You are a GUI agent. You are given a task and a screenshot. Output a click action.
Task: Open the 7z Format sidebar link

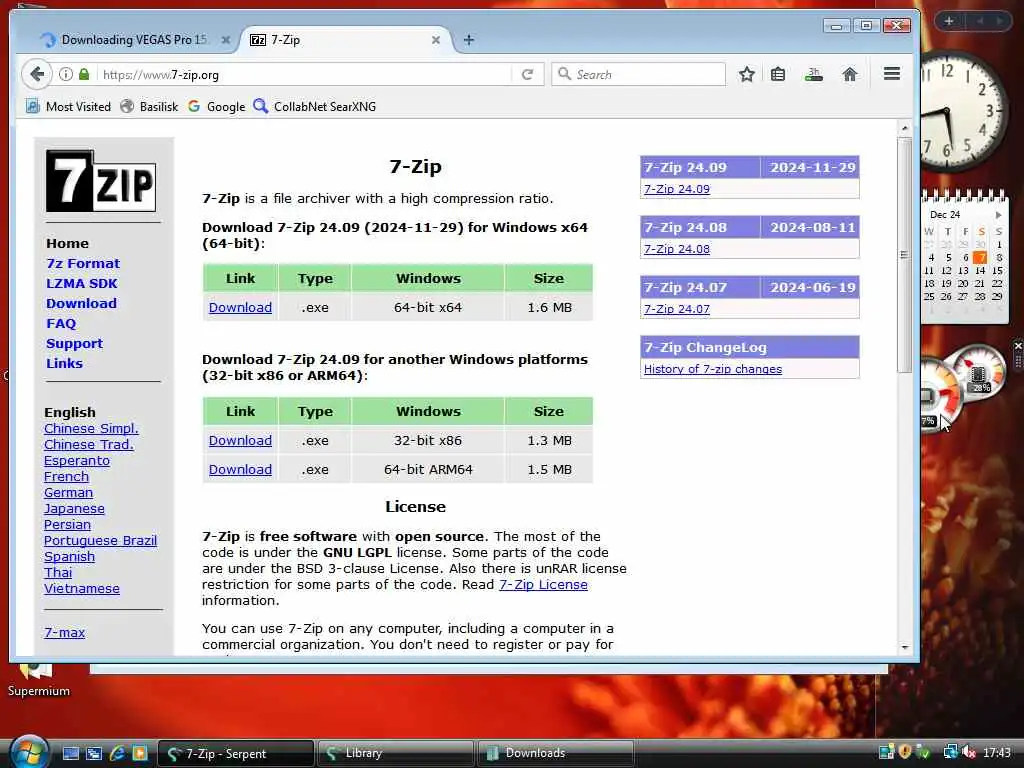(83, 263)
